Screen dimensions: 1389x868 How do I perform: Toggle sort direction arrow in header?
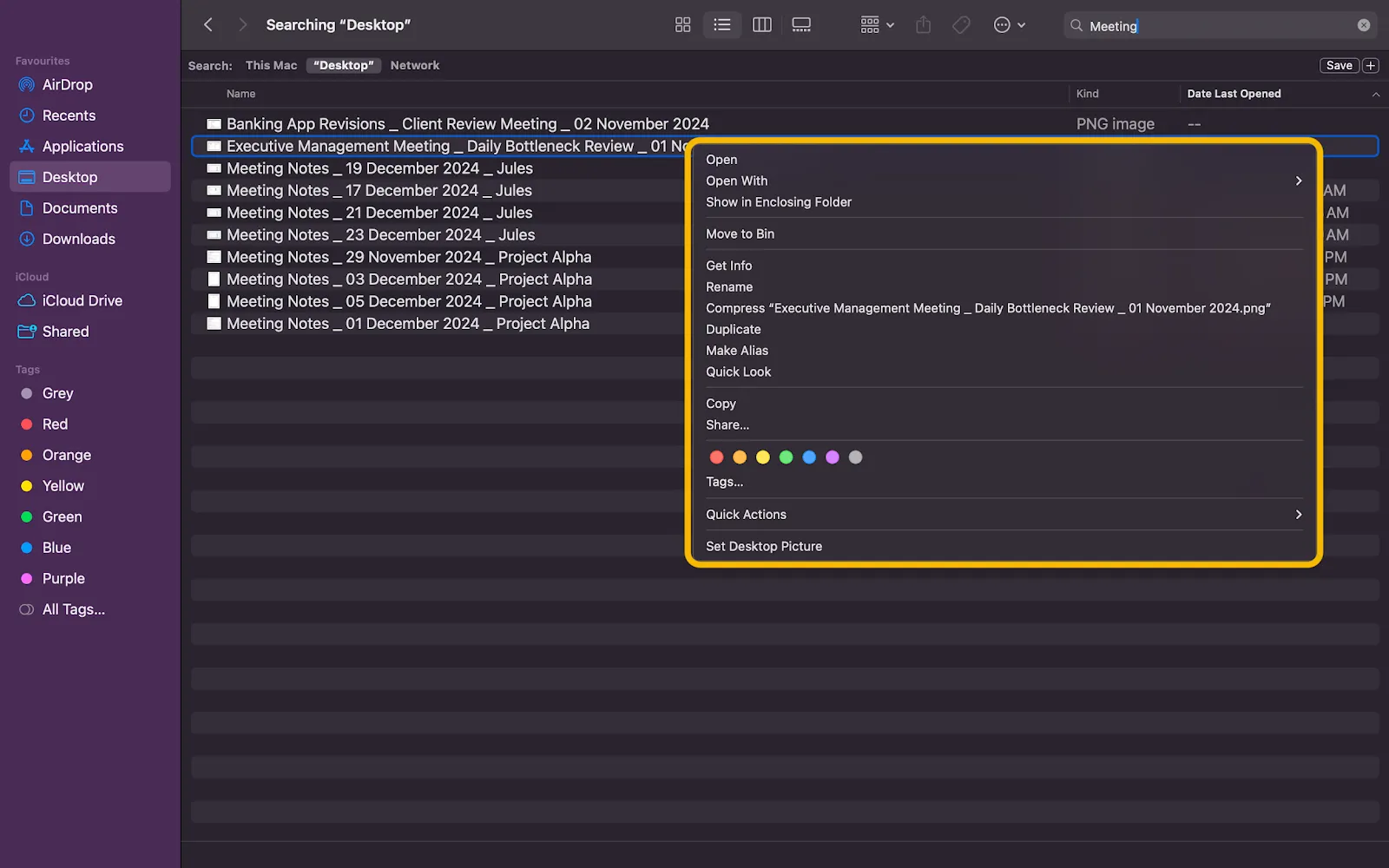point(1375,94)
